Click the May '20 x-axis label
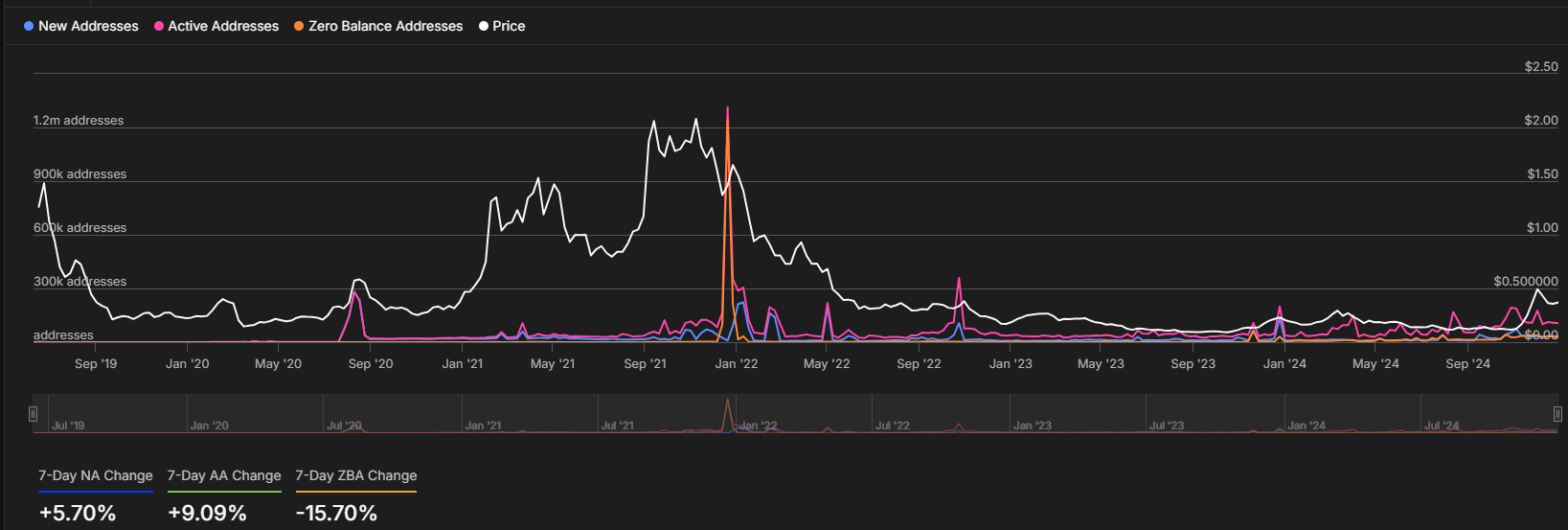Image resolution: width=1568 pixels, height=530 pixels. 279,364
